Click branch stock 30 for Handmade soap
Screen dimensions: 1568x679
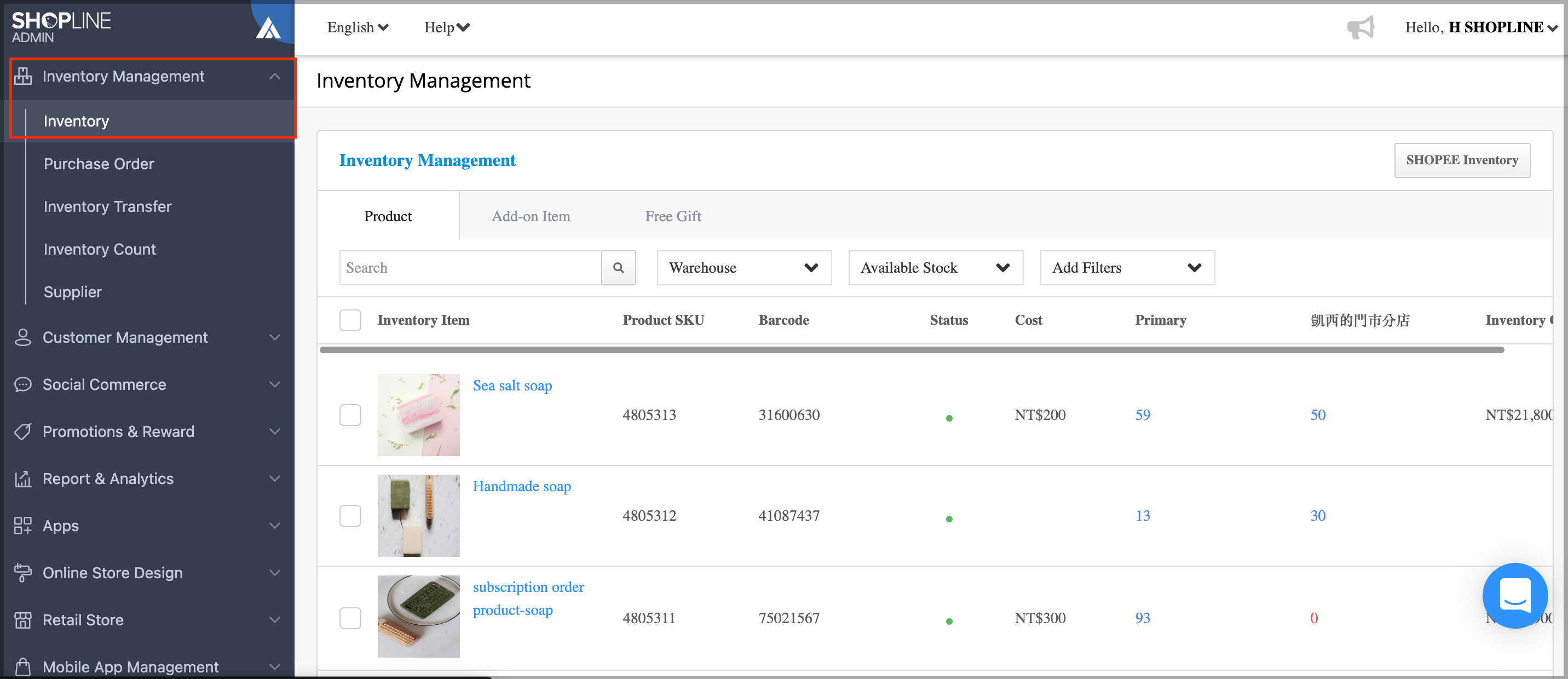pyautogui.click(x=1318, y=516)
